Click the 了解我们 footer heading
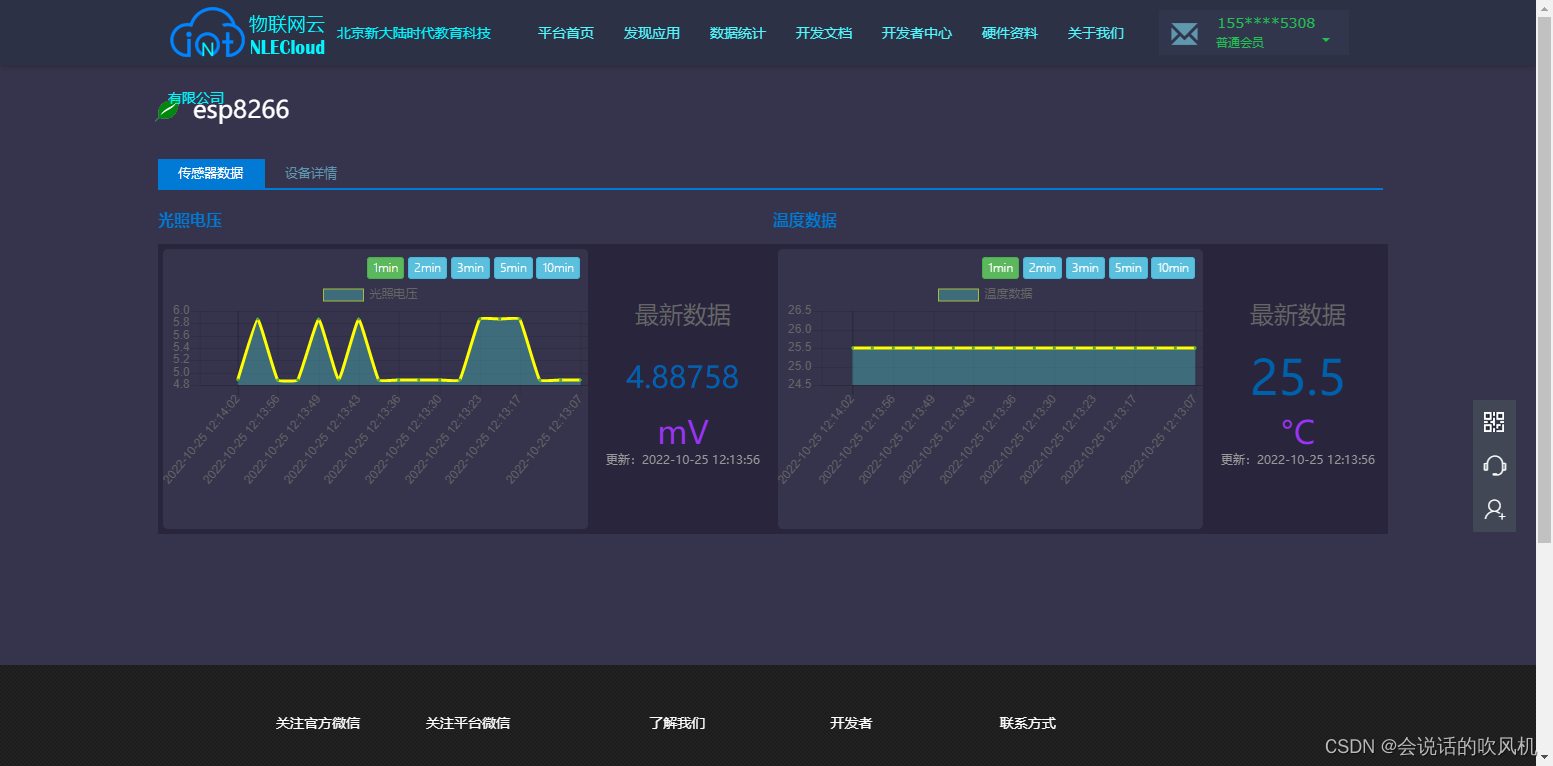The image size is (1553, 766). 677,723
